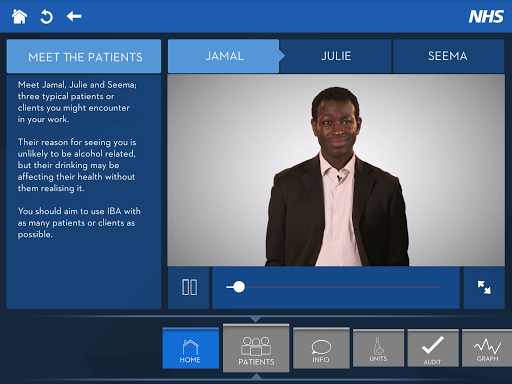Open the AUDIT checkmark section
This screenshot has width=512, height=384.
433,348
